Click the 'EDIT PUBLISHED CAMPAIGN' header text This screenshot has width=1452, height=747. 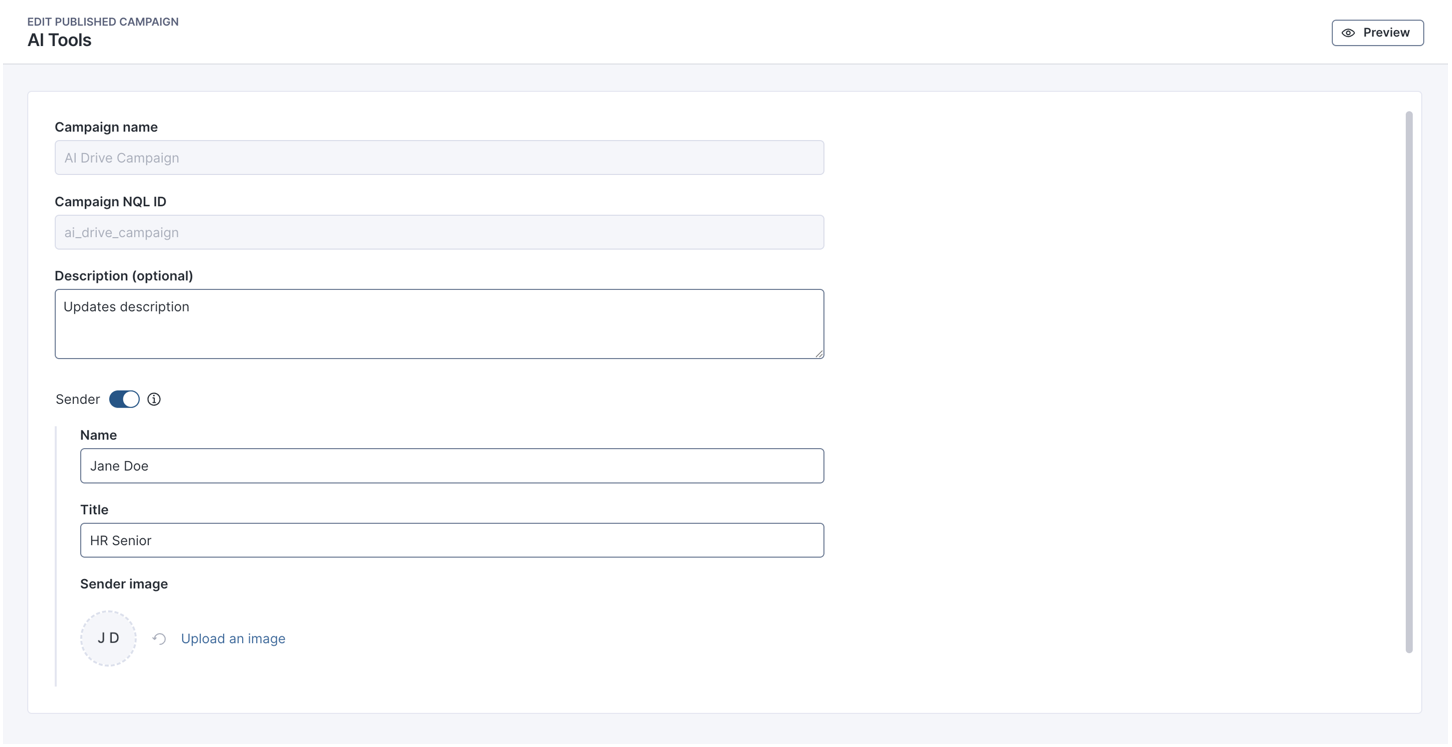tap(103, 21)
